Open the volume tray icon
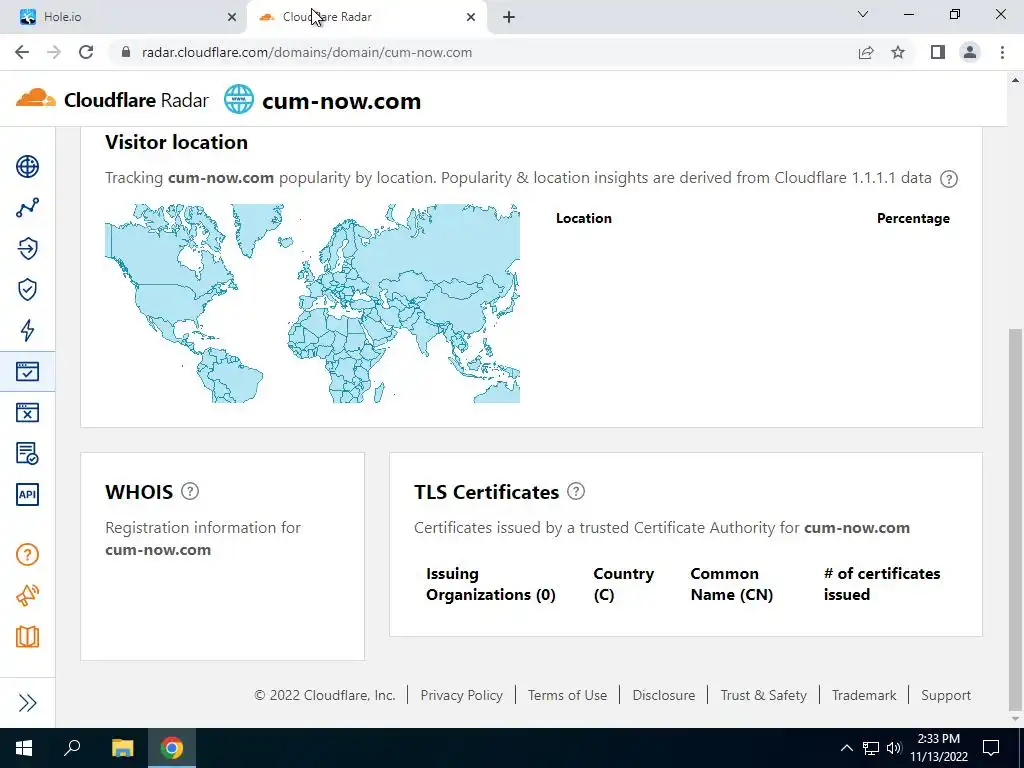The width and height of the screenshot is (1024, 768). coord(894,748)
